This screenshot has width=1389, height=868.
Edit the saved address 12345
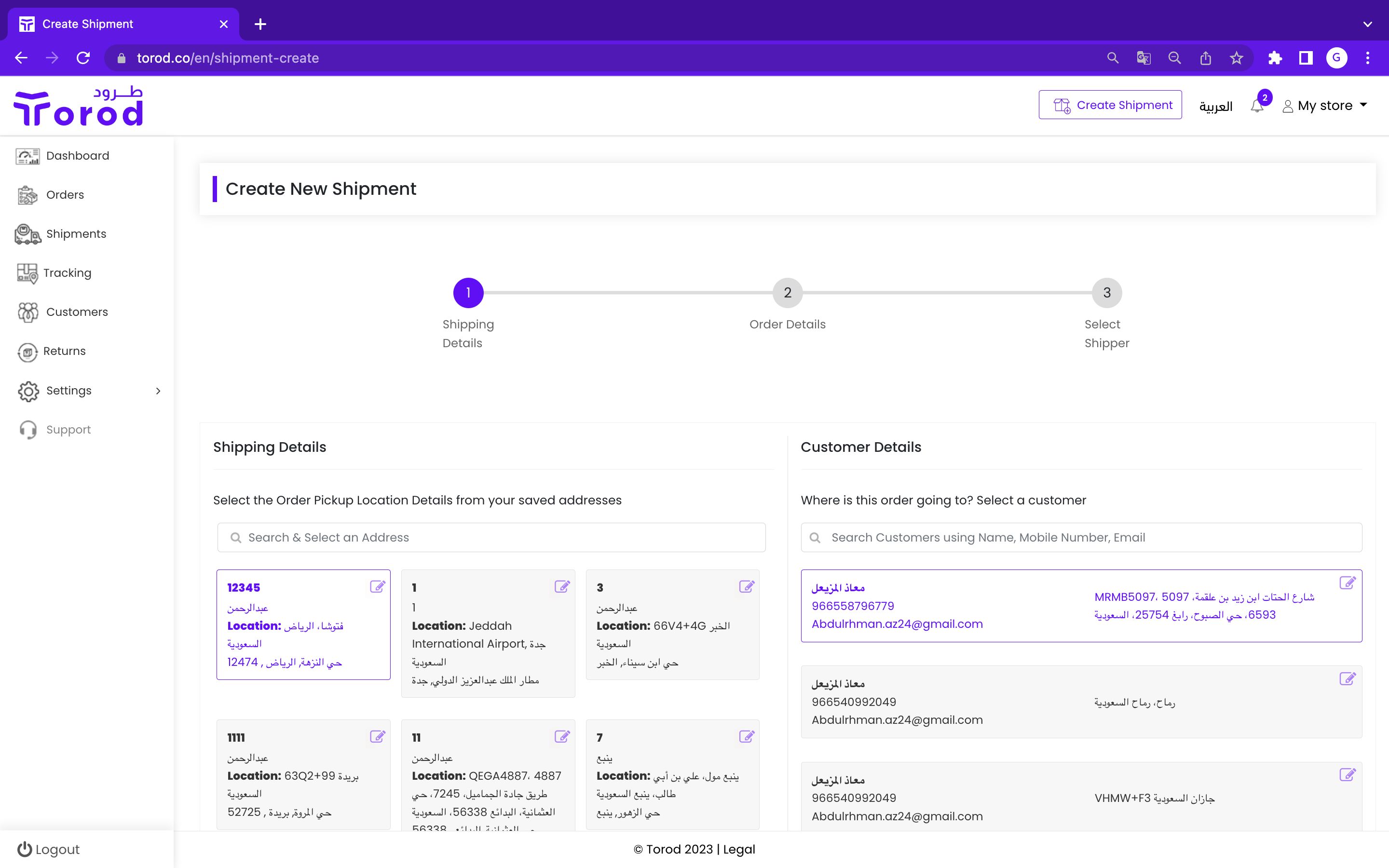[377, 587]
